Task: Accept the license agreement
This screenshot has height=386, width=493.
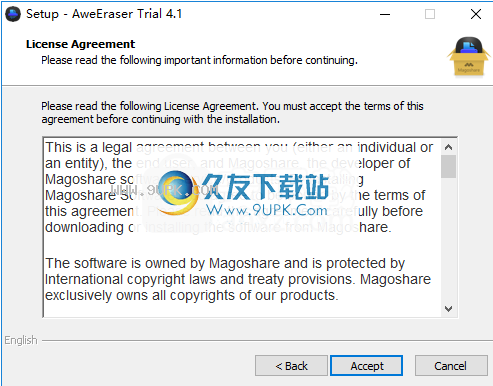Action: 367,366
